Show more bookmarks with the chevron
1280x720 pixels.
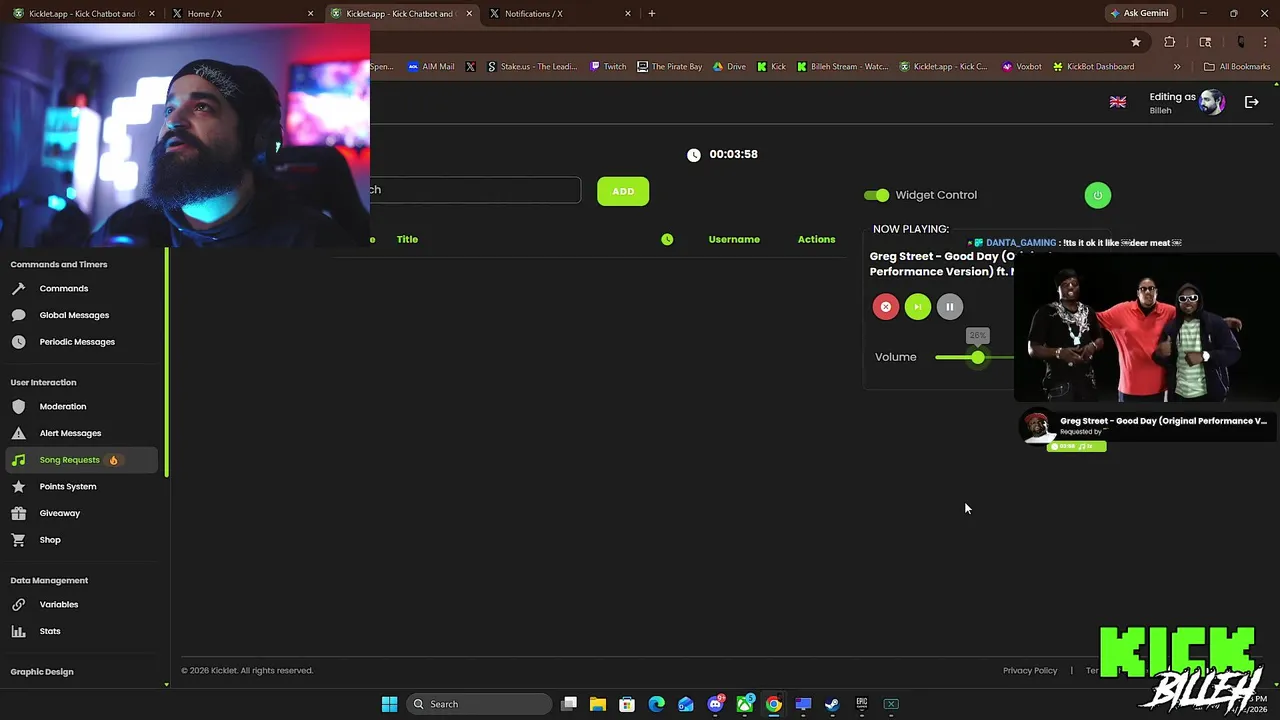(1177, 67)
